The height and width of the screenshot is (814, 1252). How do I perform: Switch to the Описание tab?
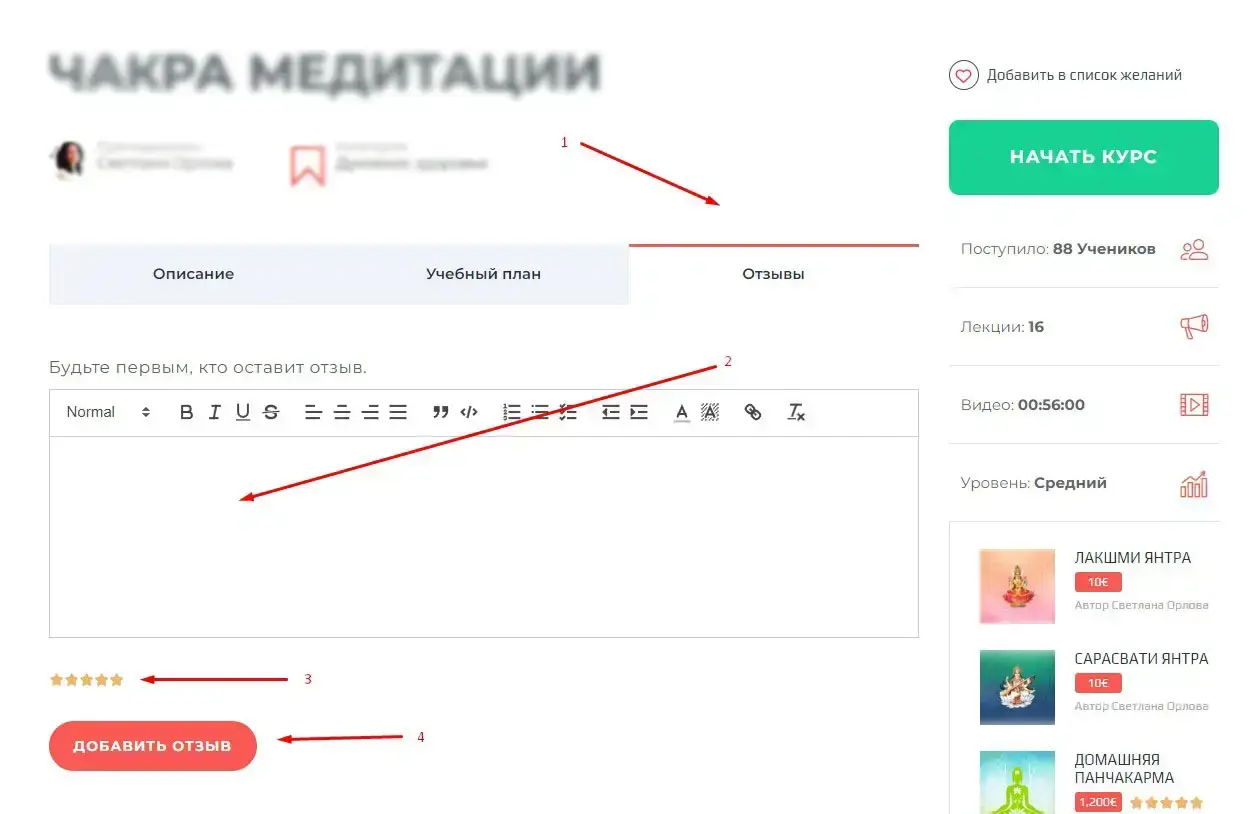coord(194,274)
